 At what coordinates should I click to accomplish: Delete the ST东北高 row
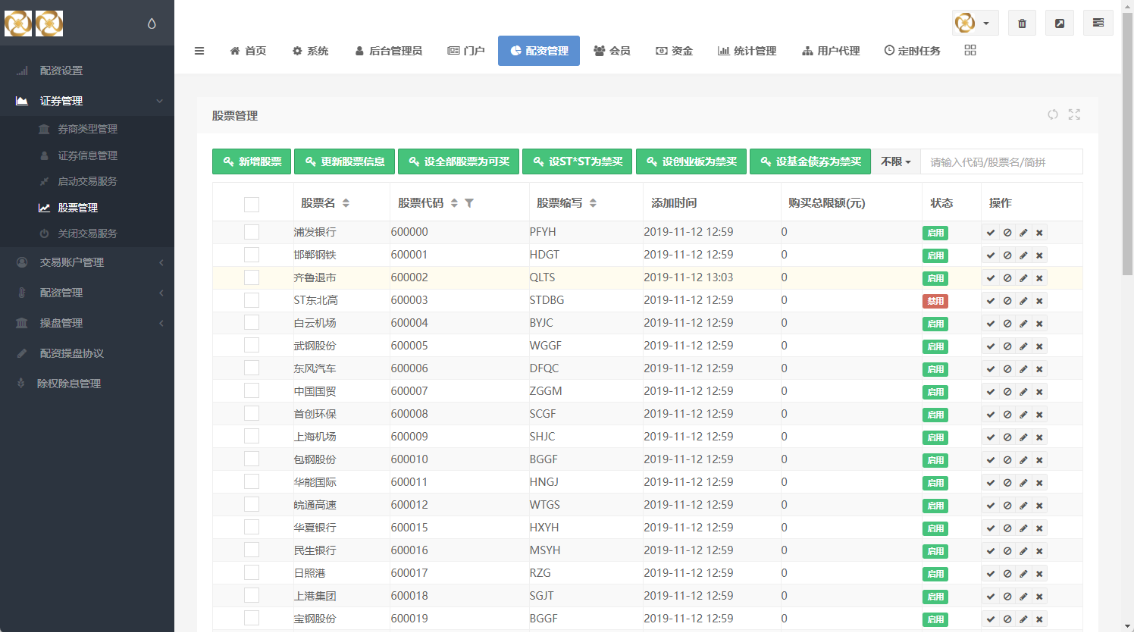[x=1039, y=301]
